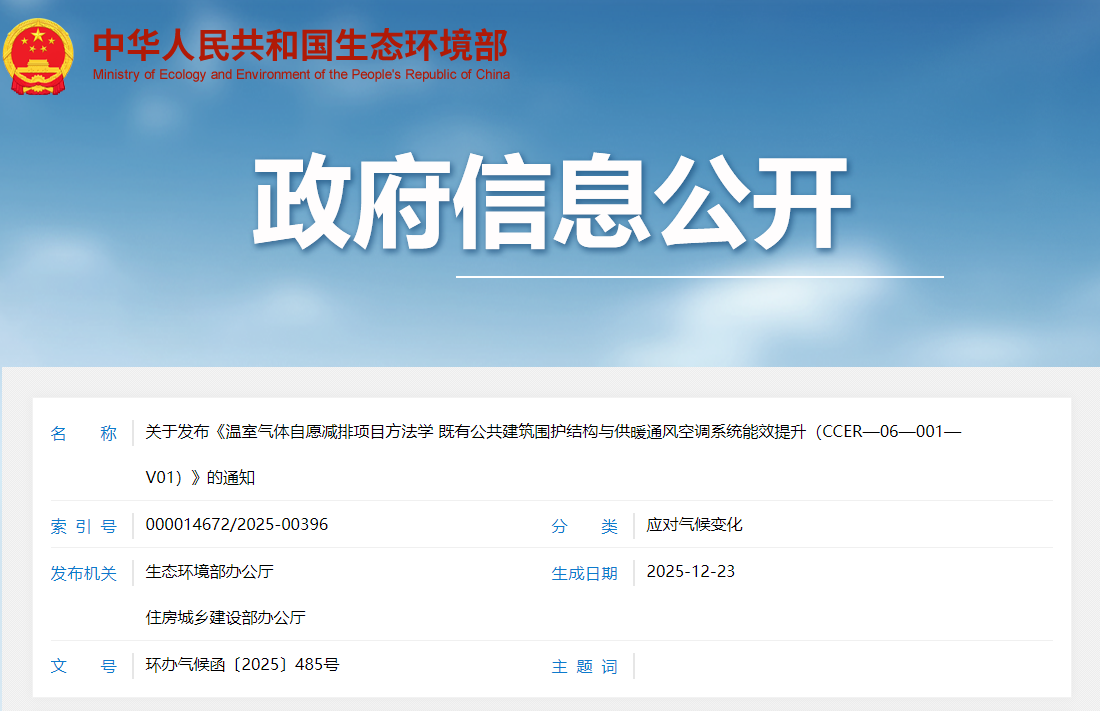Click the 名称 field label
The height and width of the screenshot is (711, 1100).
[x=84, y=433]
